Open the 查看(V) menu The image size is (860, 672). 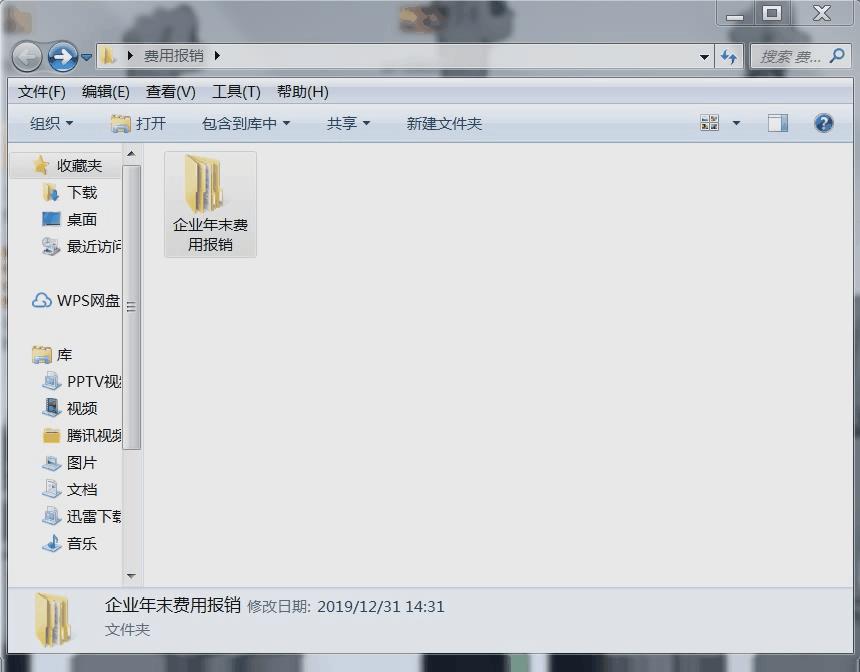click(x=170, y=91)
